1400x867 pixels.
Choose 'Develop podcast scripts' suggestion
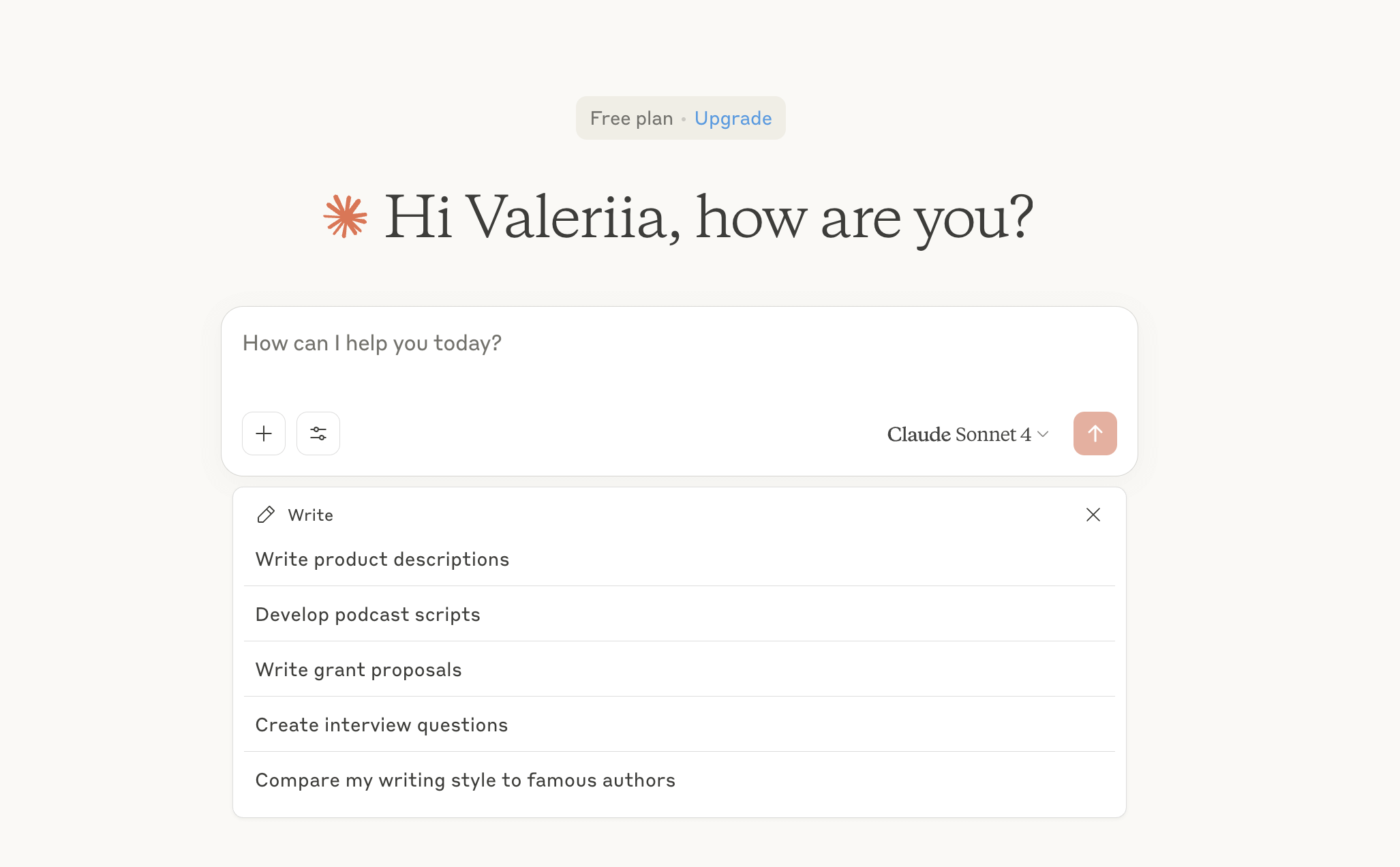(x=368, y=615)
